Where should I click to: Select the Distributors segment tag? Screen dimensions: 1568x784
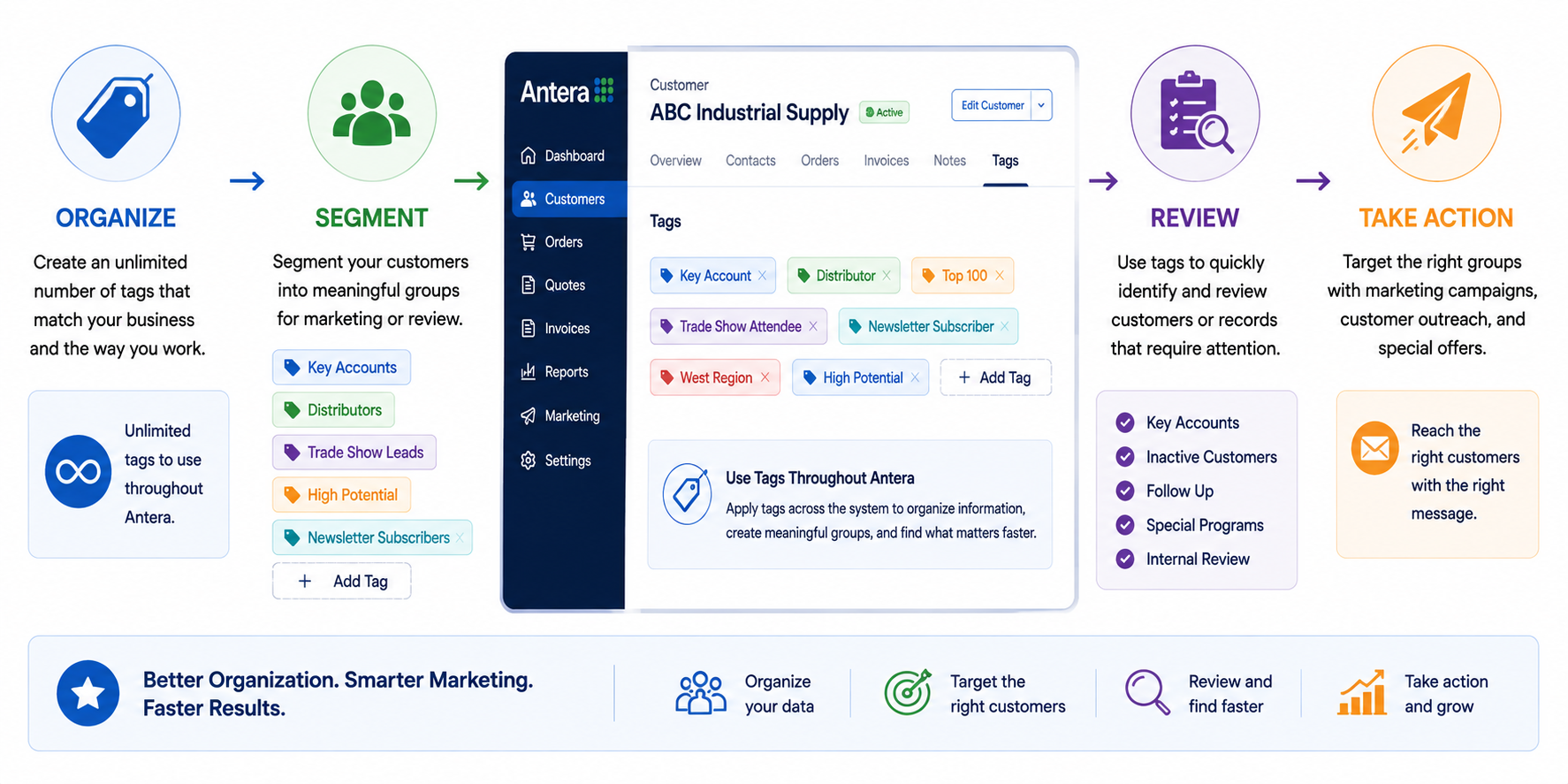coord(333,410)
